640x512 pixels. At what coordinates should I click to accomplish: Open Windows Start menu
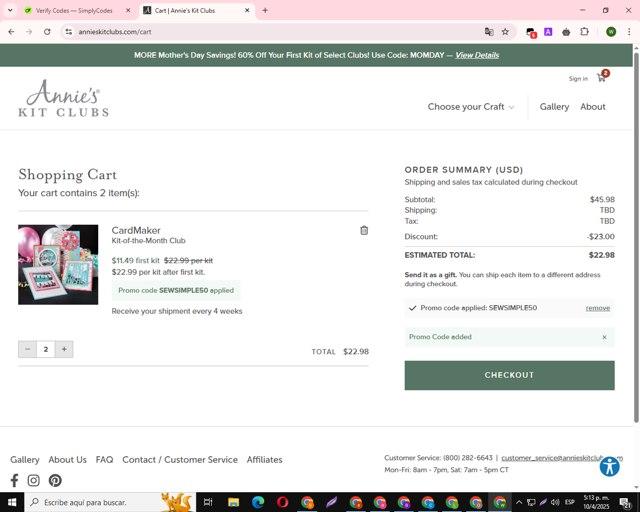[x=12, y=502]
